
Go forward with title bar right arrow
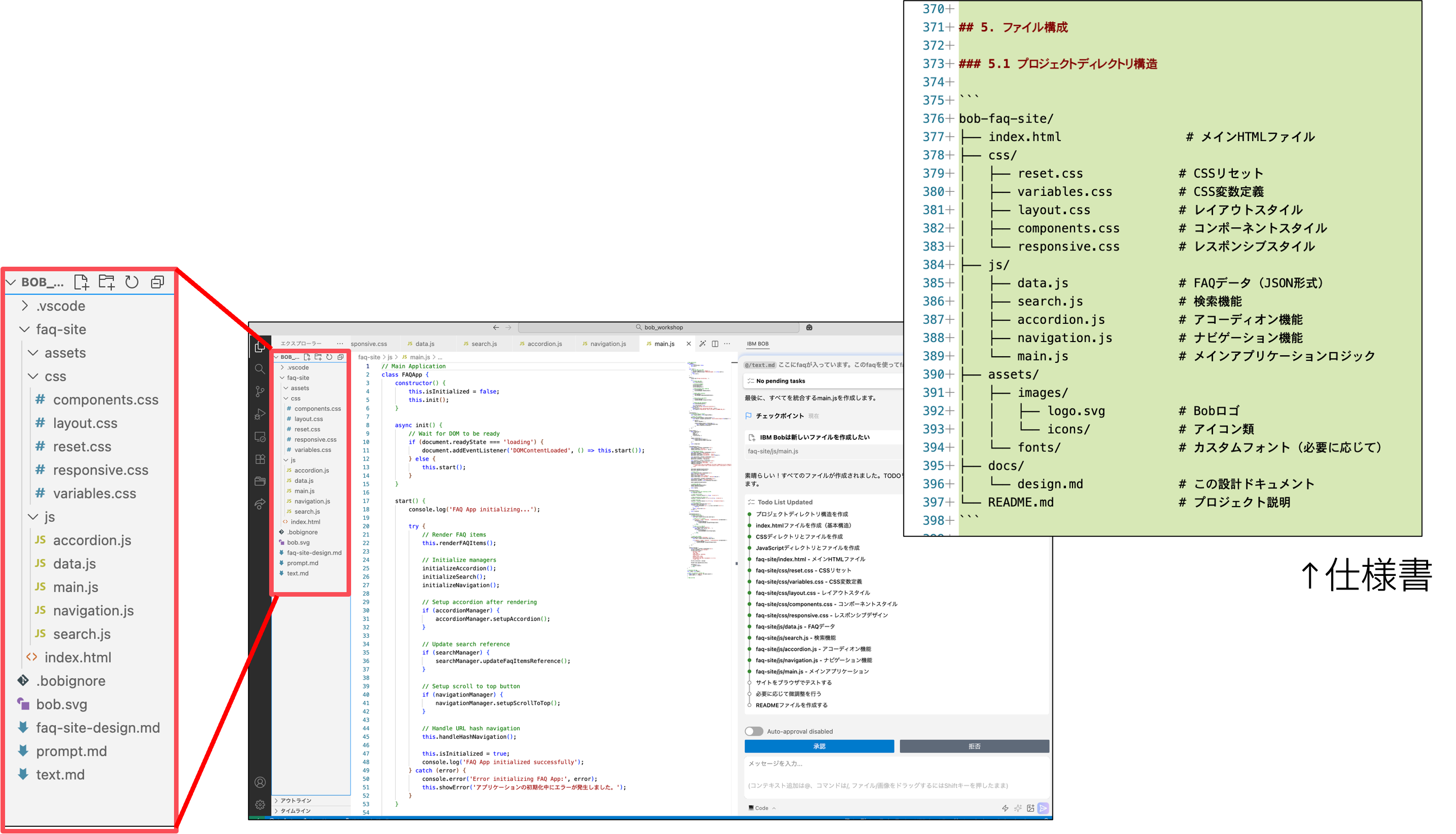pyautogui.click(x=508, y=327)
